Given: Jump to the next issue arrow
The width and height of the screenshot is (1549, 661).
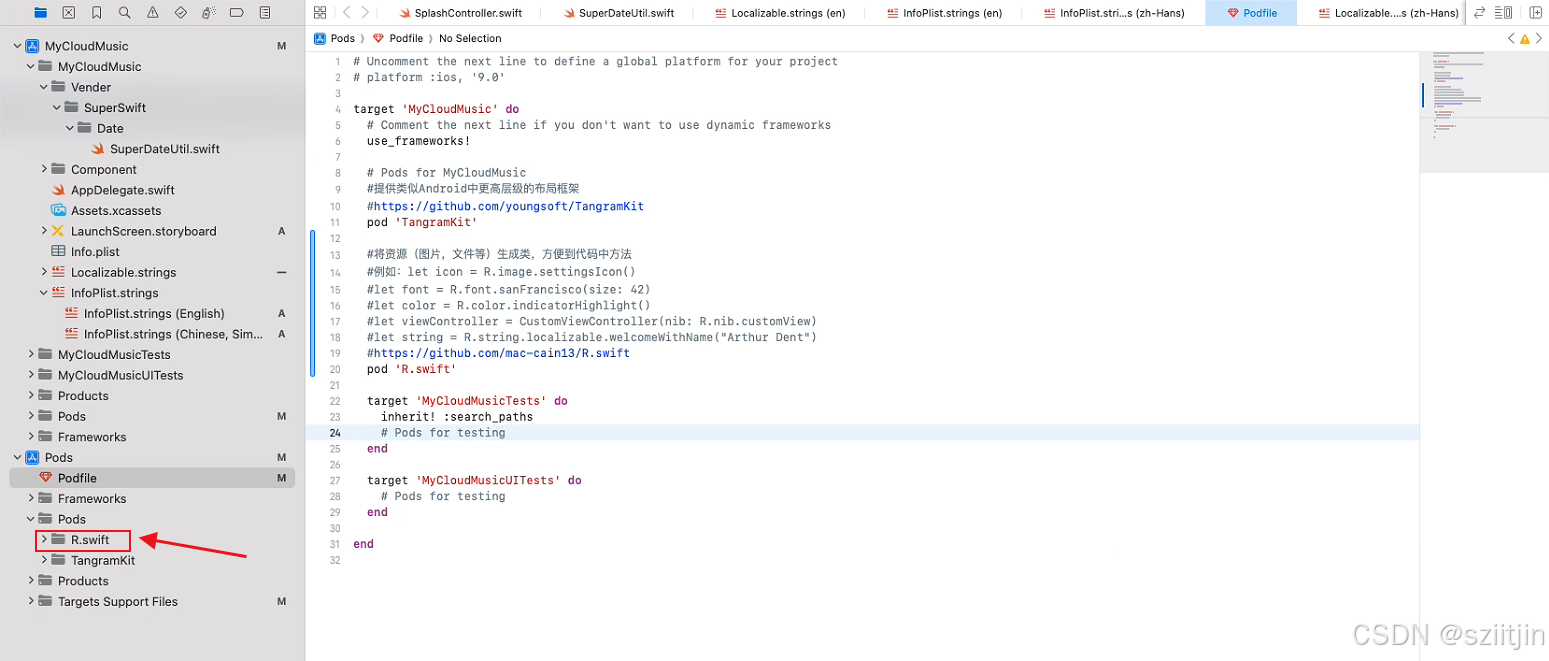Looking at the screenshot, I should [x=1538, y=39].
